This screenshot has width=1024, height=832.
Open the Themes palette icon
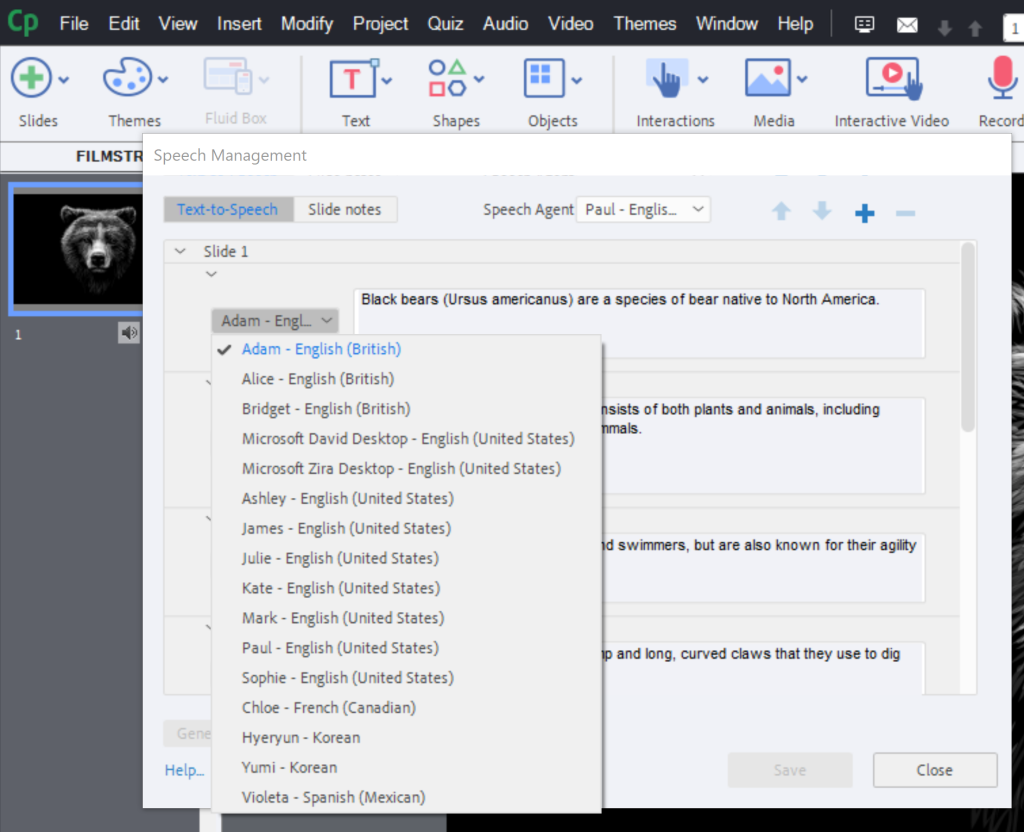(x=127, y=79)
